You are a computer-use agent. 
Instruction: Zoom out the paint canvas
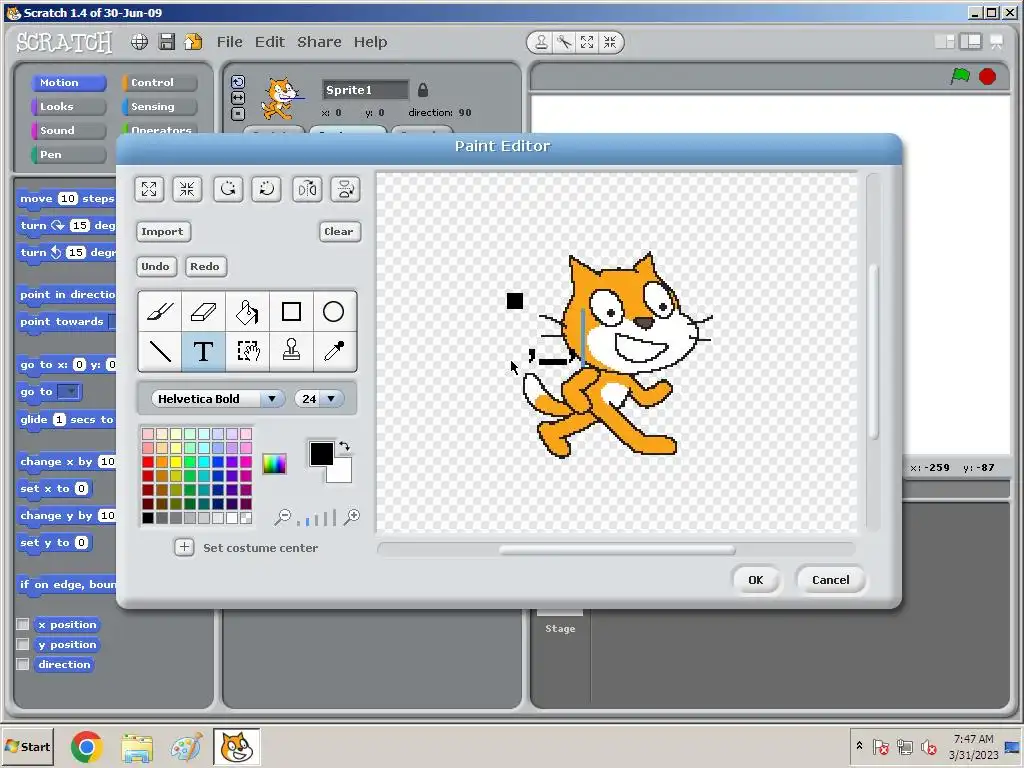click(x=282, y=517)
